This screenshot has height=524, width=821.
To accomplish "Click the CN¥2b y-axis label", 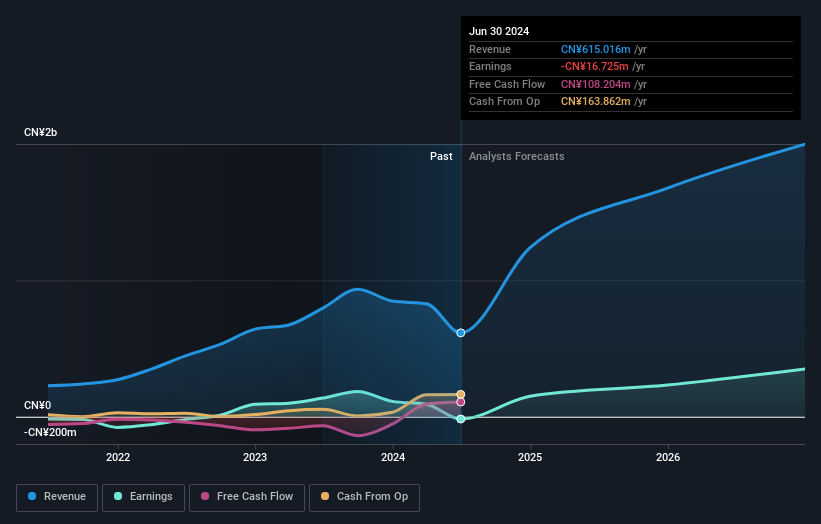I will [40, 132].
